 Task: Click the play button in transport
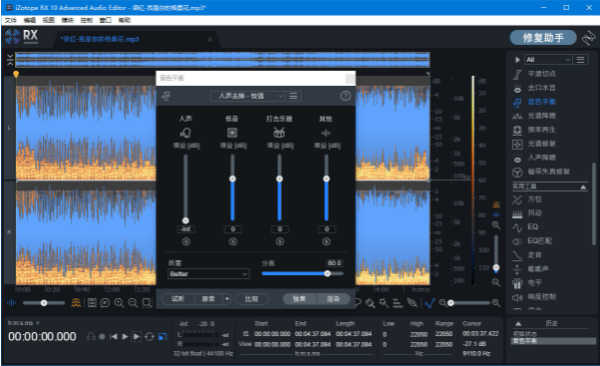point(125,337)
